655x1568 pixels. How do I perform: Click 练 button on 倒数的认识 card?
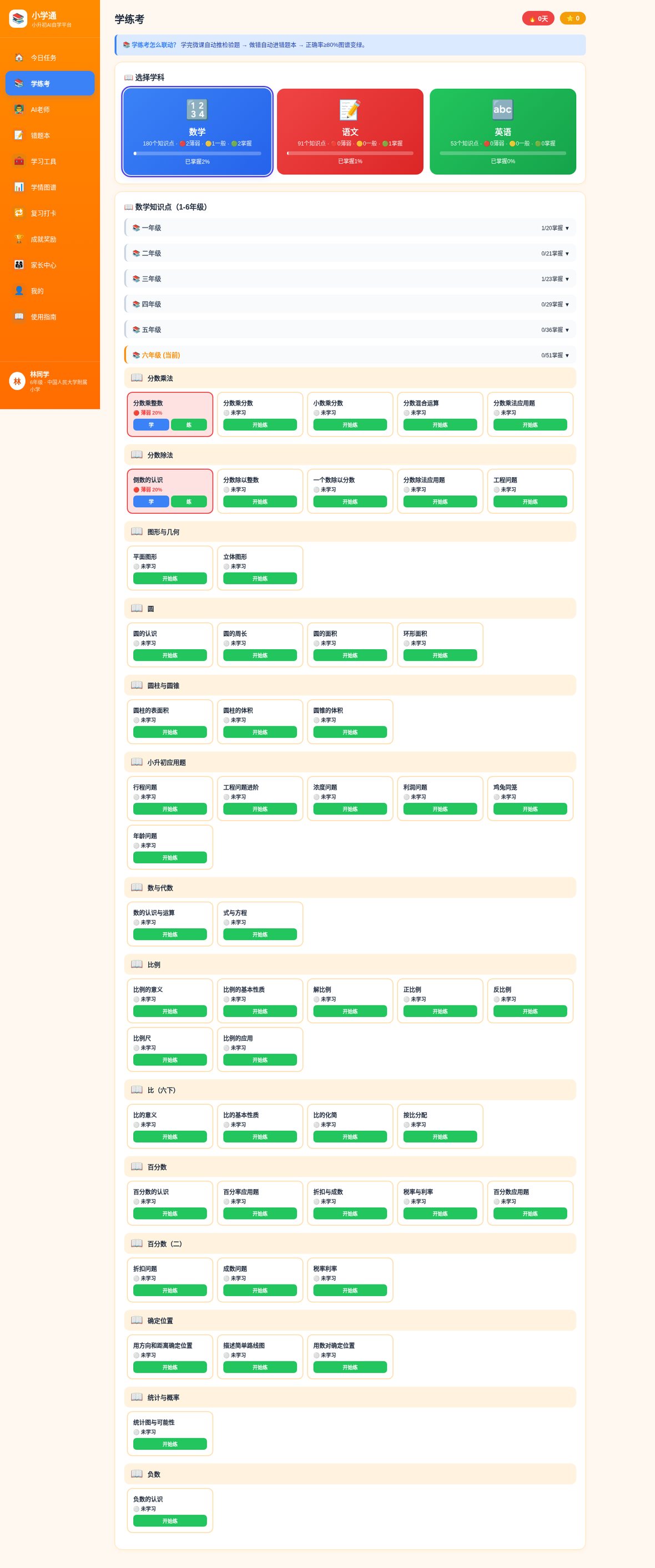189,502
